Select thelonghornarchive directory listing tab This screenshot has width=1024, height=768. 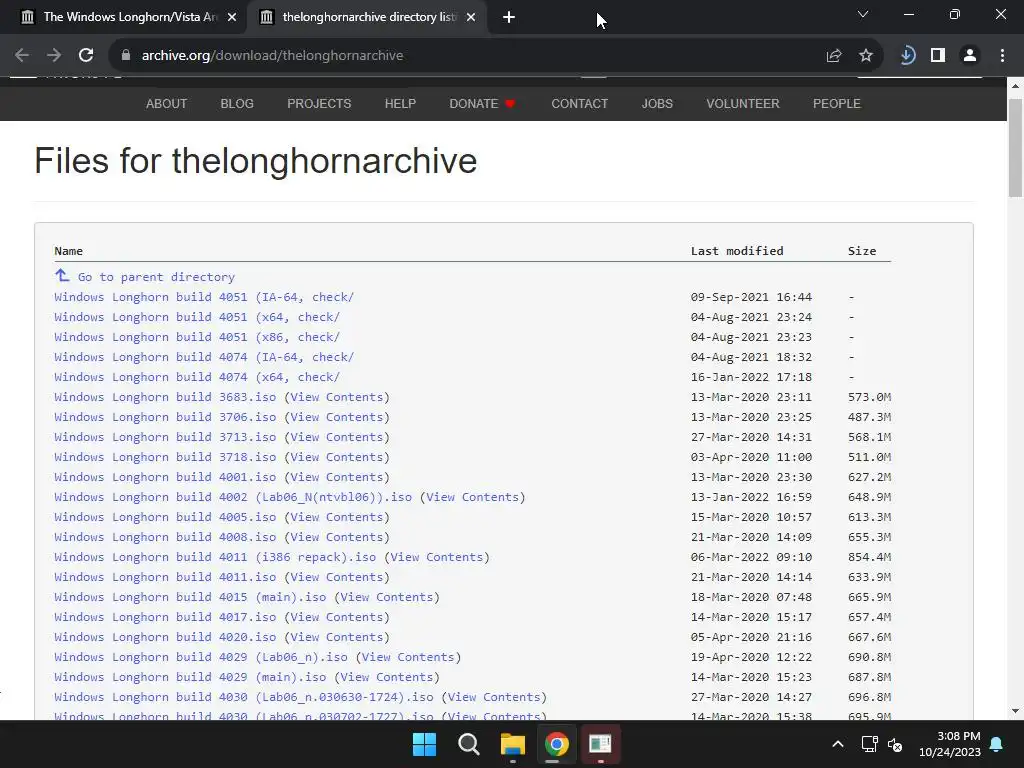tap(369, 17)
